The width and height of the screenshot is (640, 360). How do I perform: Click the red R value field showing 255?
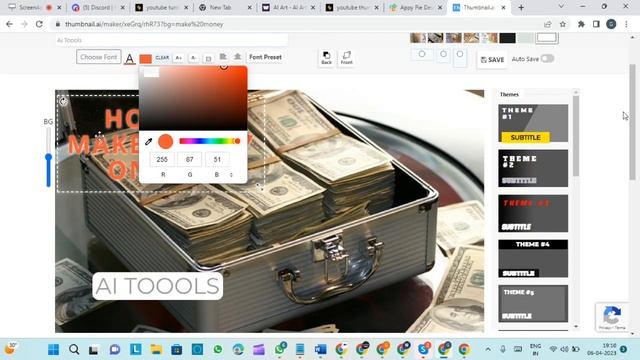click(x=162, y=159)
